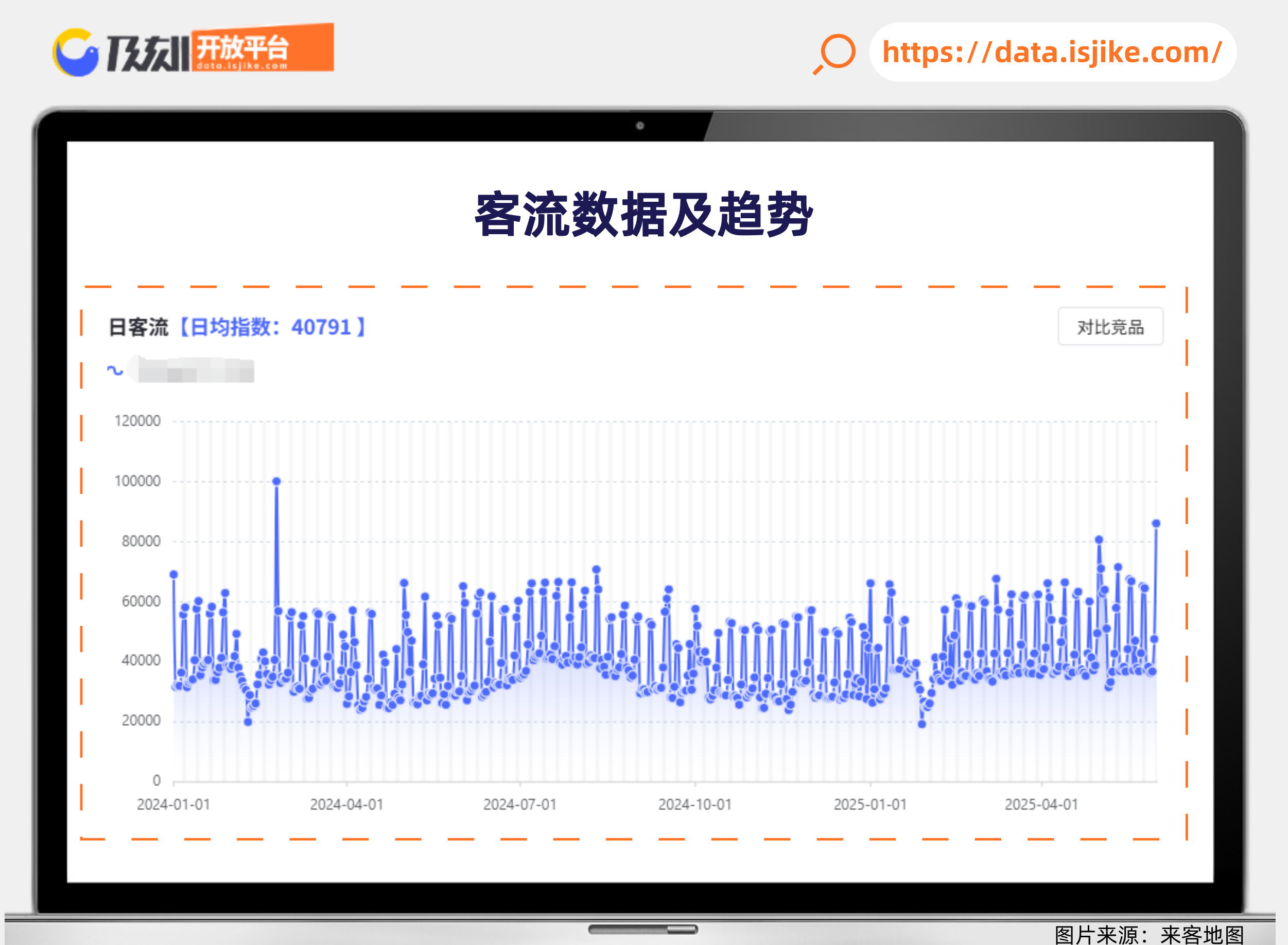Screen dimensions: 1288x945
Task: Click the 120000 y-axis label
Action: pyautogui.click(x=137, y=421)
